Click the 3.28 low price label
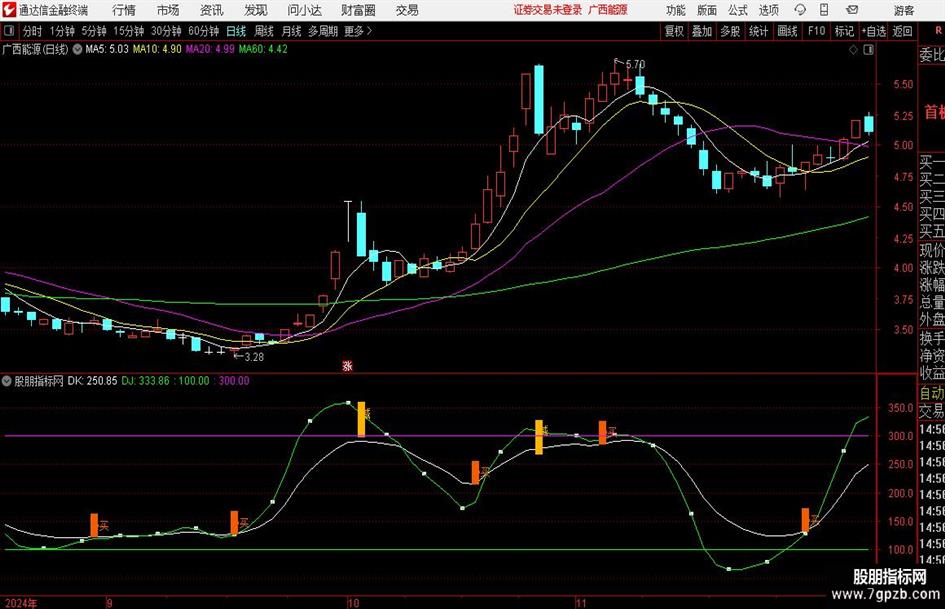The image size is (945, 609). (x=254, y=356)
